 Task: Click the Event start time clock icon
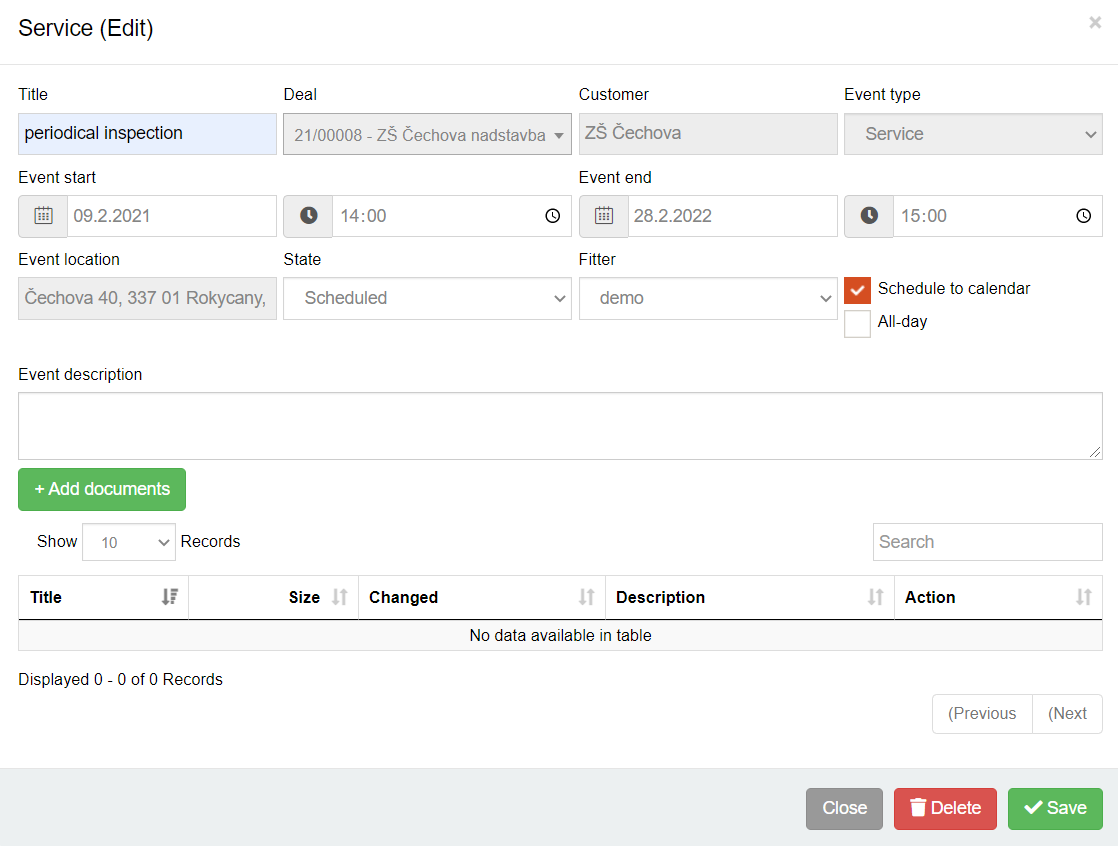click(308, 216)
